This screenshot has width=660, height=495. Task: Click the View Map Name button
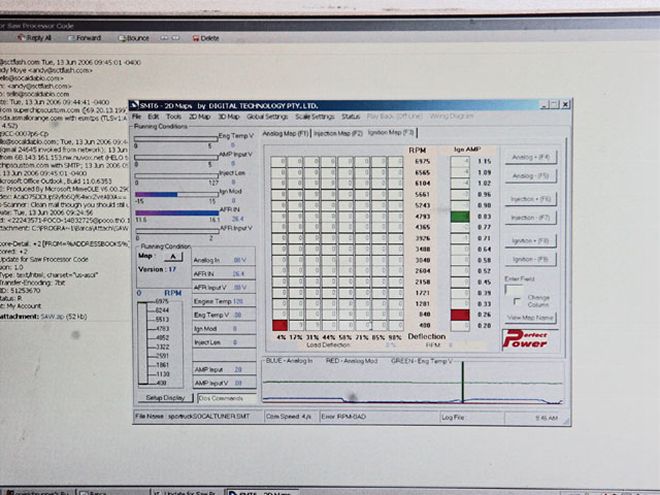click(530, 317)
